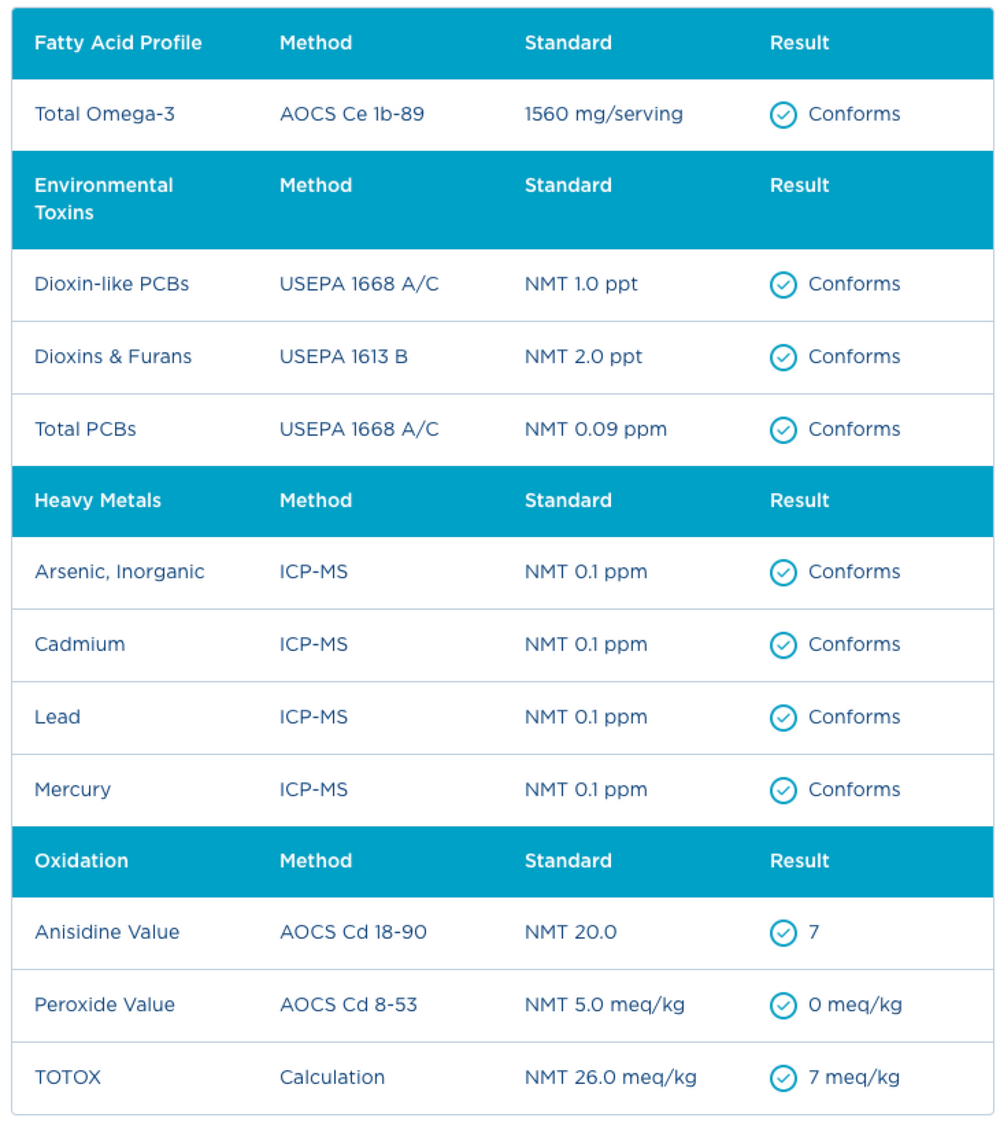The width and height of the screenshot is (1000, 1125).
Task: Click the TOTOX result checkmark icon
Action: click(783, 1078)
